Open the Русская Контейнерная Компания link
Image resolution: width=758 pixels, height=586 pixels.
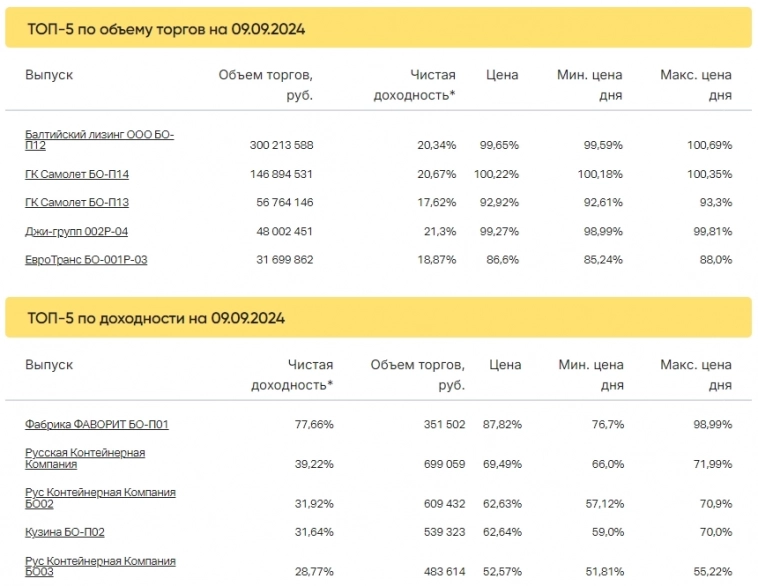point(85,459)
